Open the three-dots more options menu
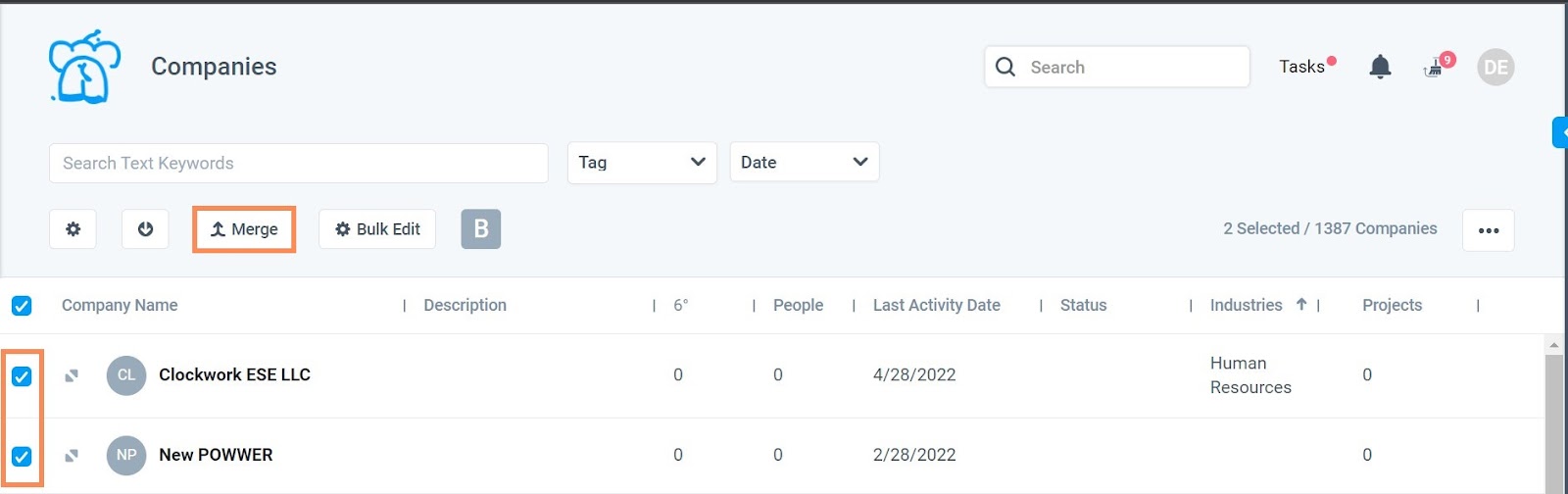 point(1488,230)
